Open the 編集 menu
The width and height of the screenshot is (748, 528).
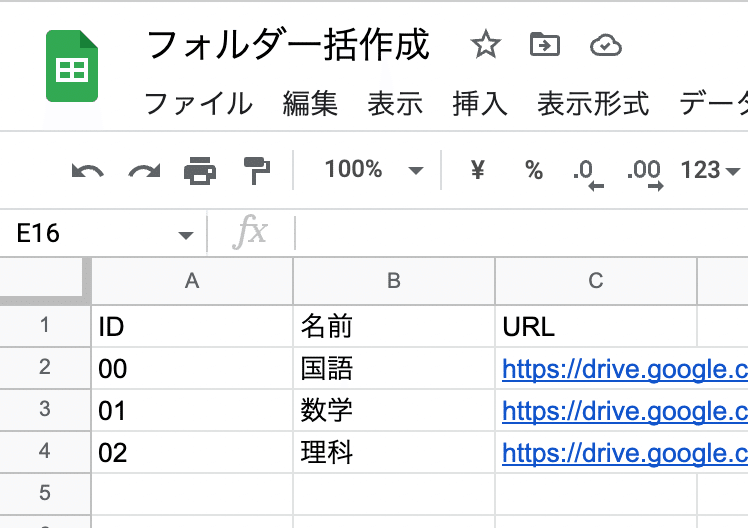[x=310, y=104]
